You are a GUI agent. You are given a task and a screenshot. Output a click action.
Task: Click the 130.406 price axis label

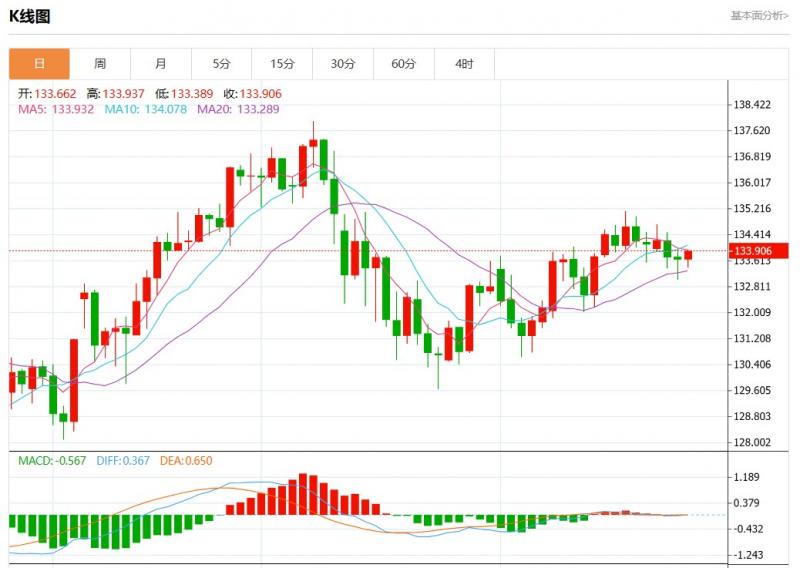(x=752, y=364)
